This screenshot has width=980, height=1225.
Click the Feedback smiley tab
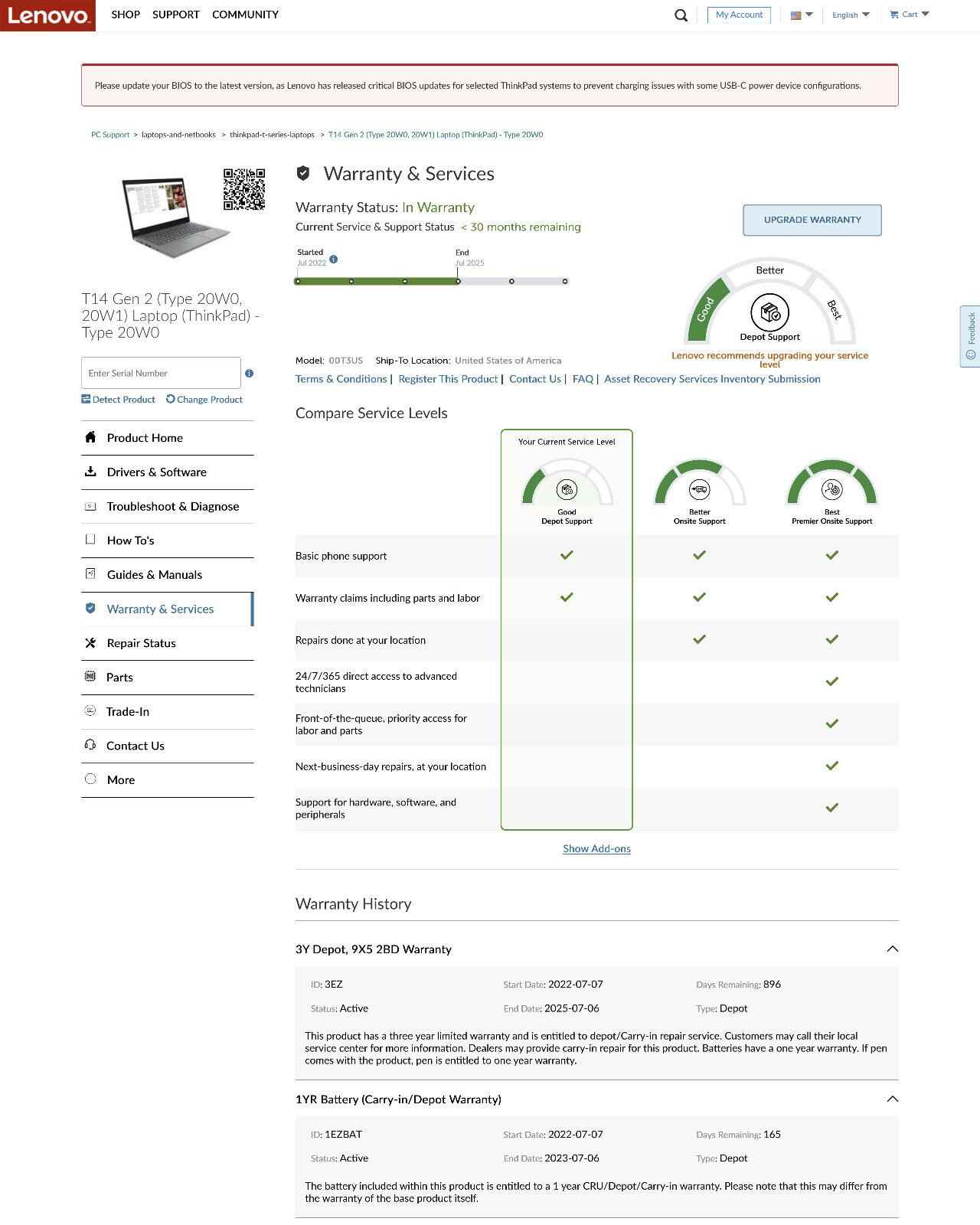(971, 337)
